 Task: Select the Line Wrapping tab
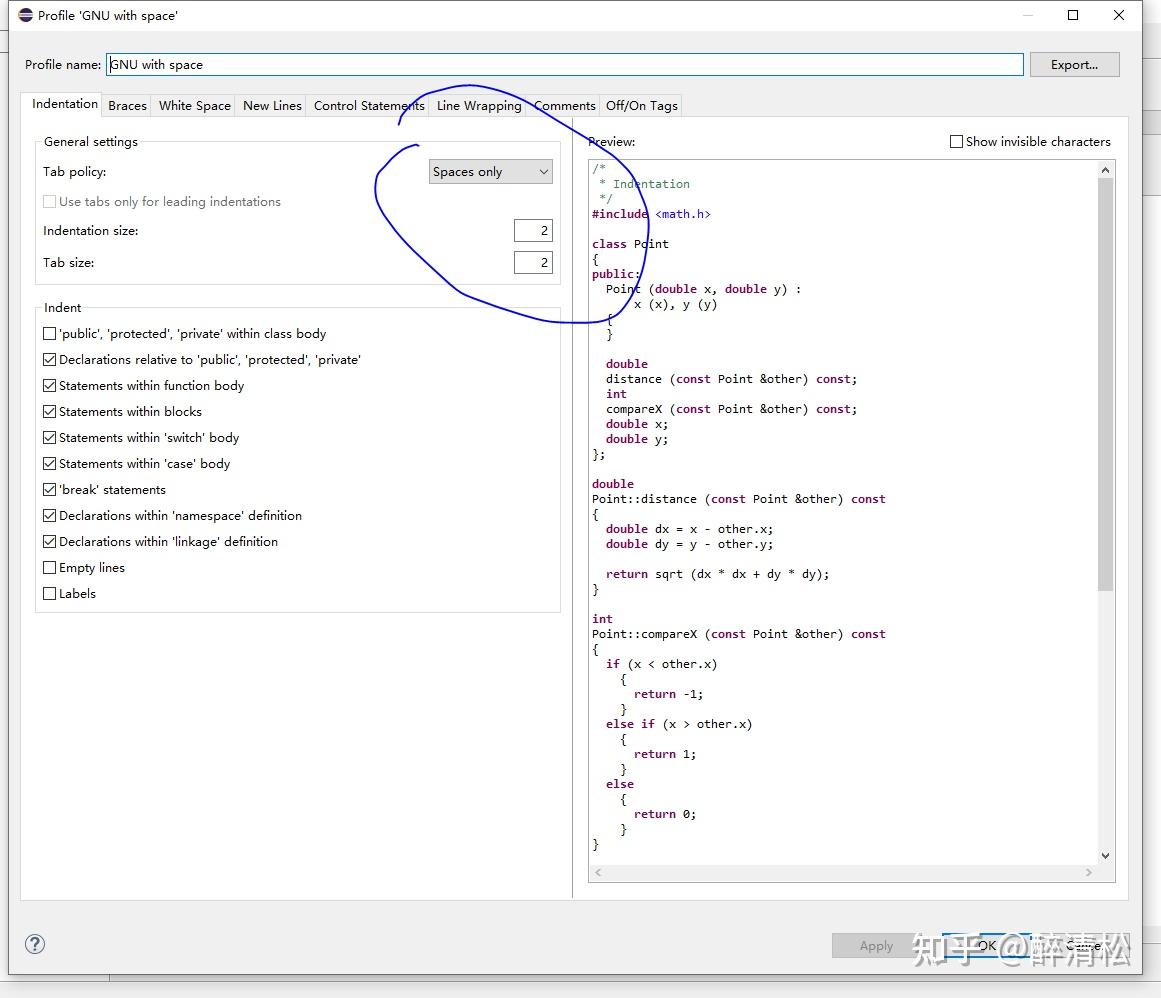(479, 106)
